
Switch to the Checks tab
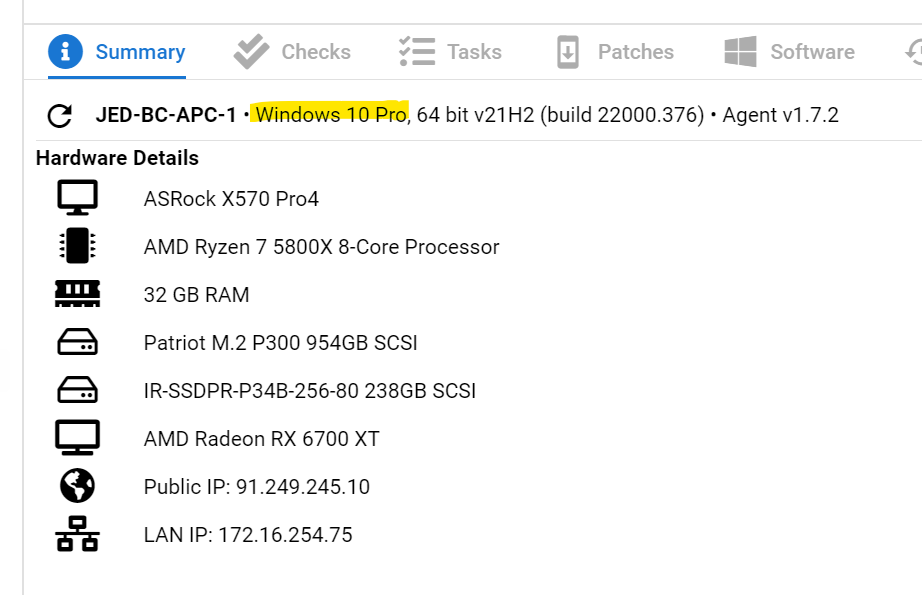tap(313, 51)
